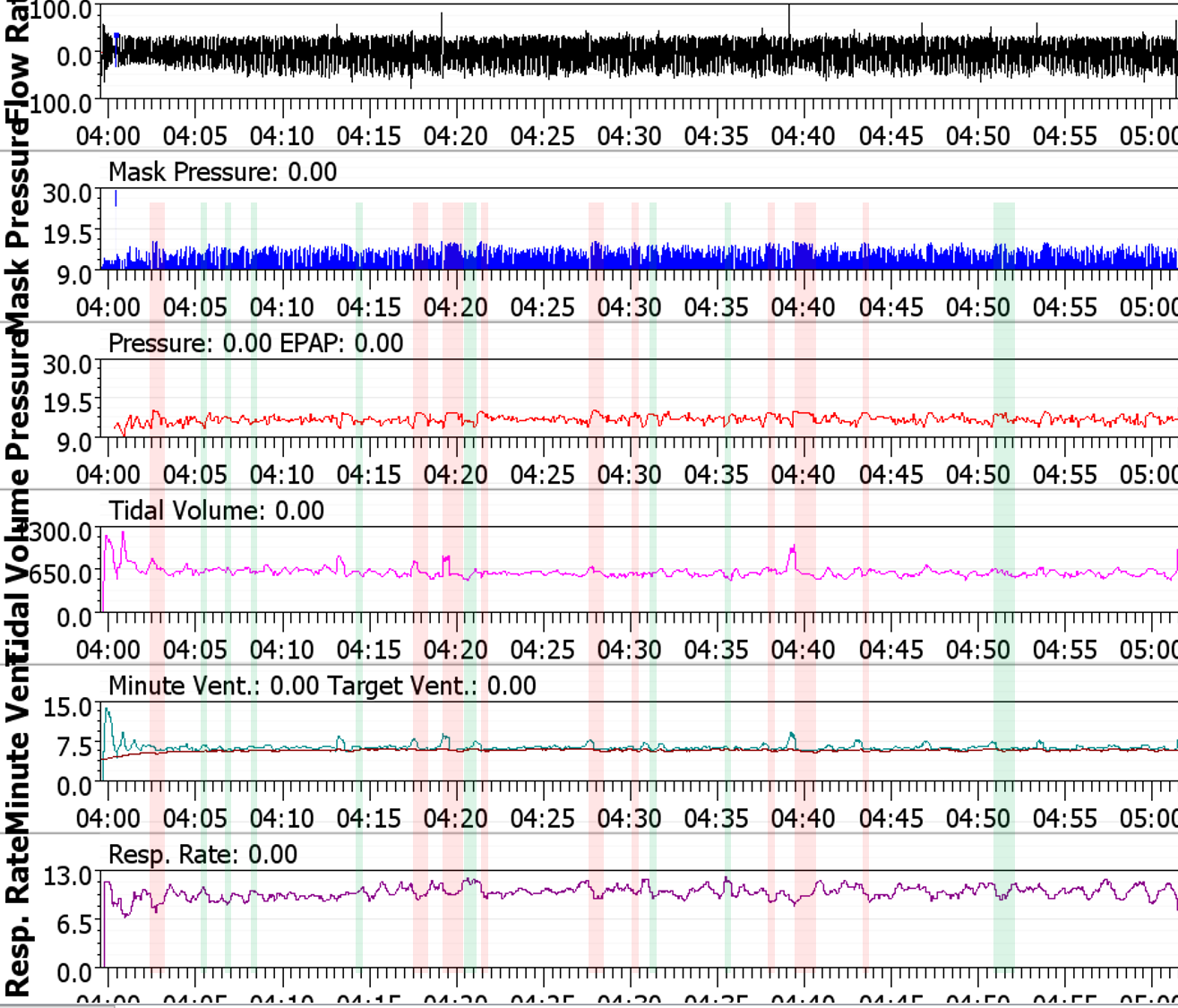The height and width of the screenshot is (1008, 1178).
Task: Click 04:45 on the Mask Pressure time axis
Action: coord(891,307)
